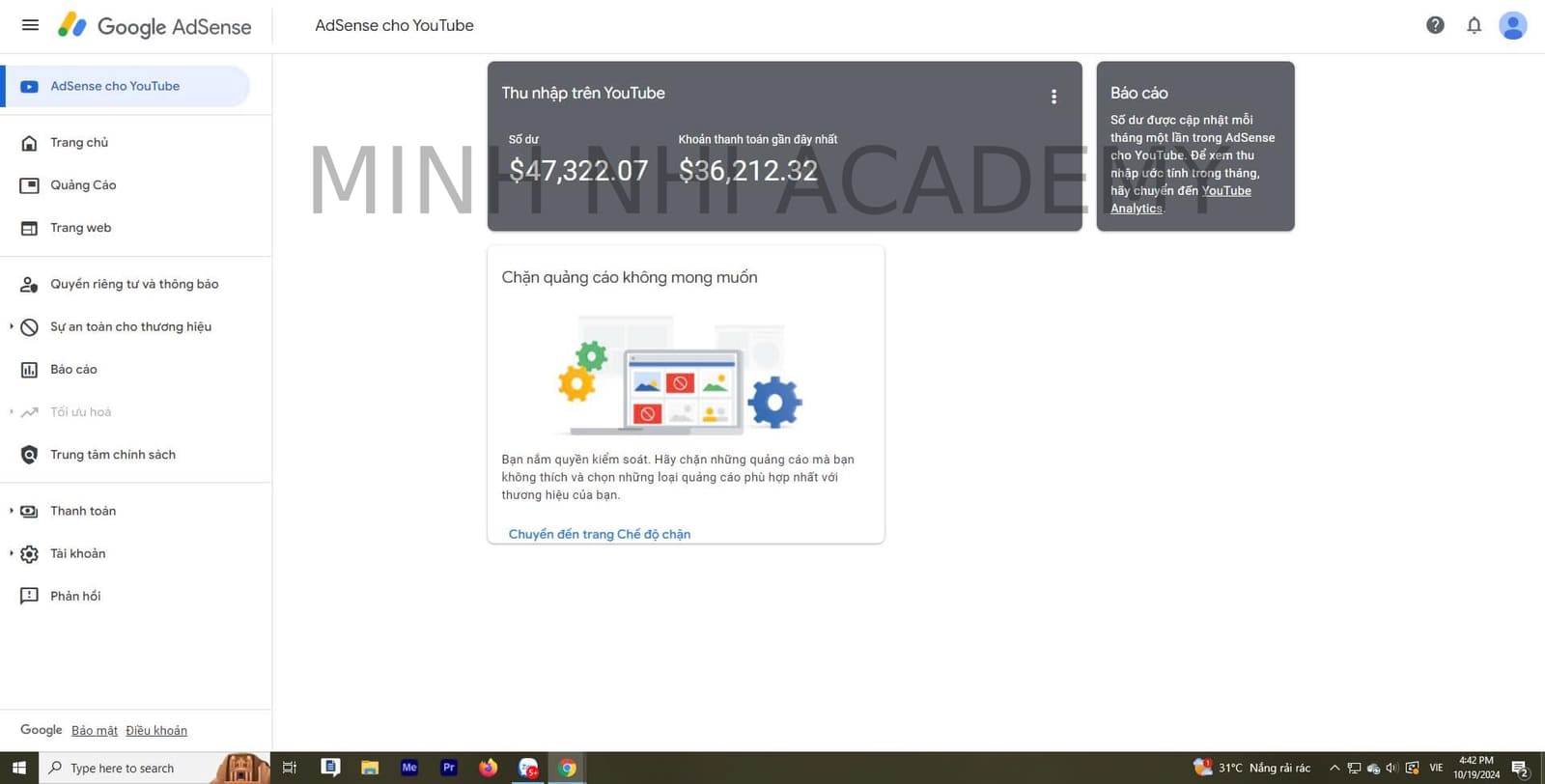Click the Báo cáo chart icon in sidebar
Viewport: 1545px width, 784px height.
(x=30, y=370)
